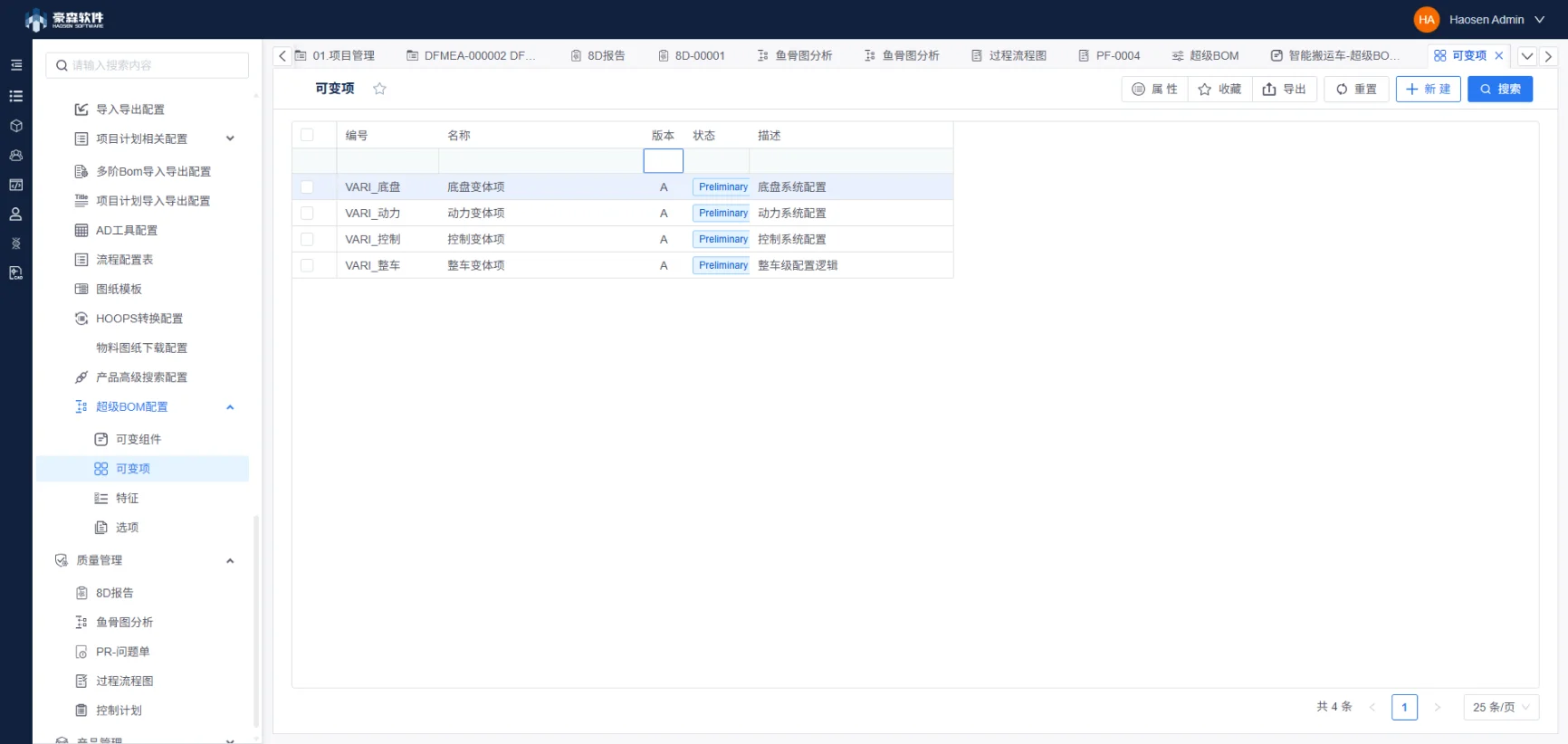Click the 控制计划 icon in sidebar

pyautogui.click(x=81, y=711)
